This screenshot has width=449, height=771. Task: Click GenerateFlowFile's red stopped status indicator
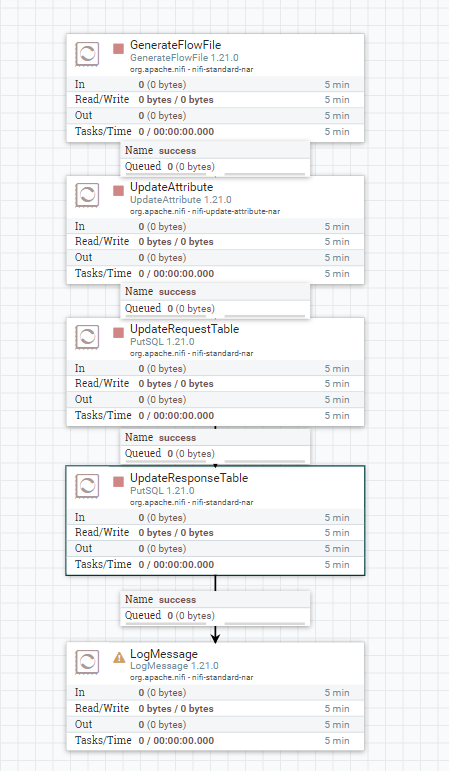pos(119,49)
